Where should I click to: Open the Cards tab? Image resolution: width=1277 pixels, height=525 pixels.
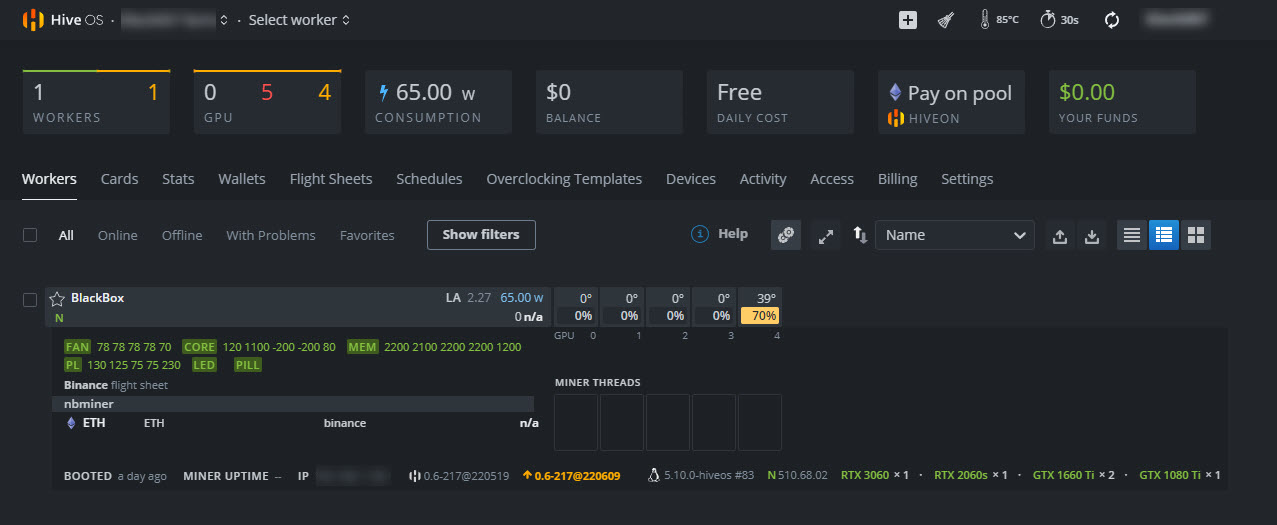click(x=119, y=179)
